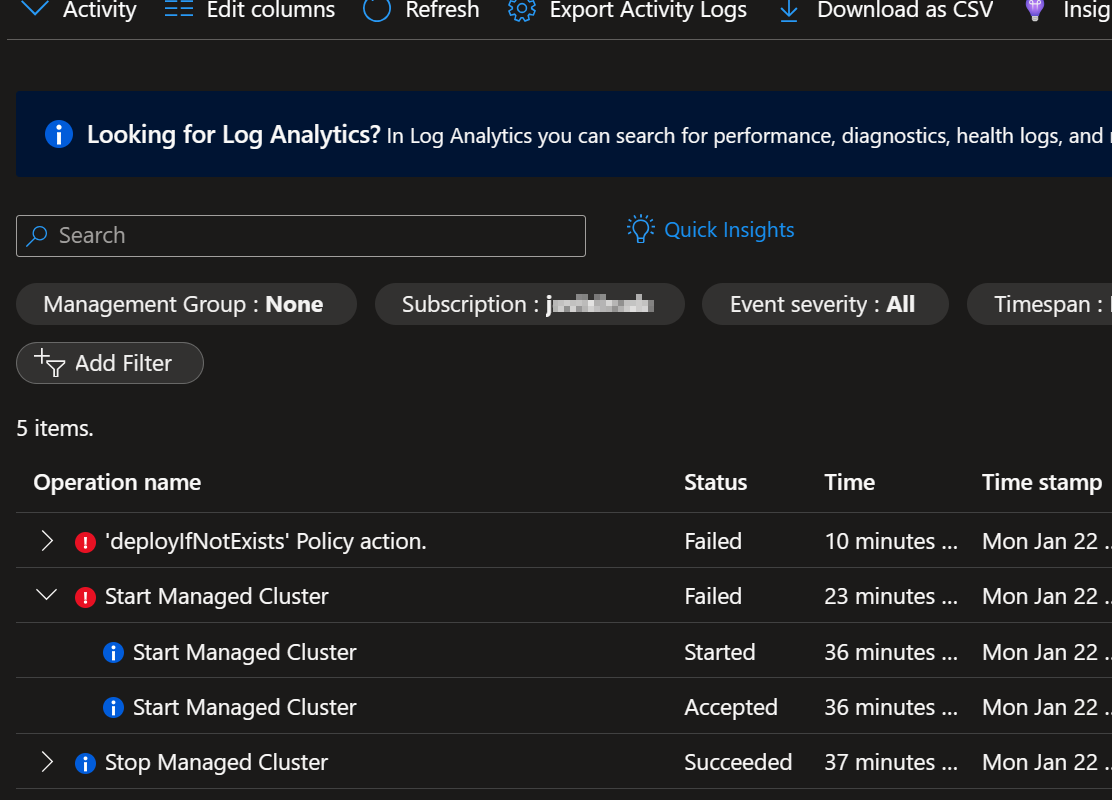The height and width of the screenshot is (800, 1112).
Task: Collapse the Start Managed Cluster failed row
Action: tap(46, 595)
